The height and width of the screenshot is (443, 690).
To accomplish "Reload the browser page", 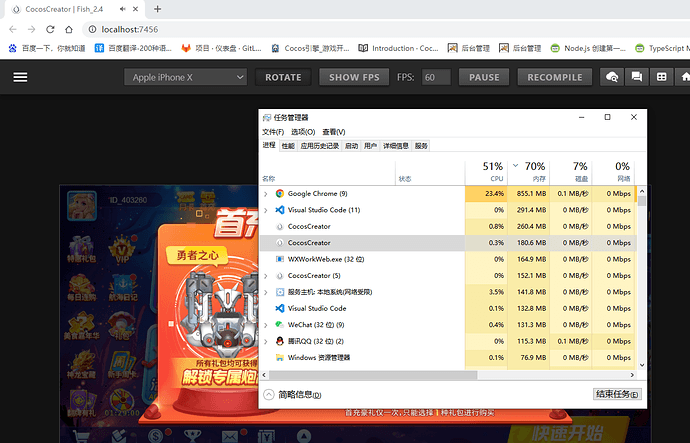I will pos(50,29).
